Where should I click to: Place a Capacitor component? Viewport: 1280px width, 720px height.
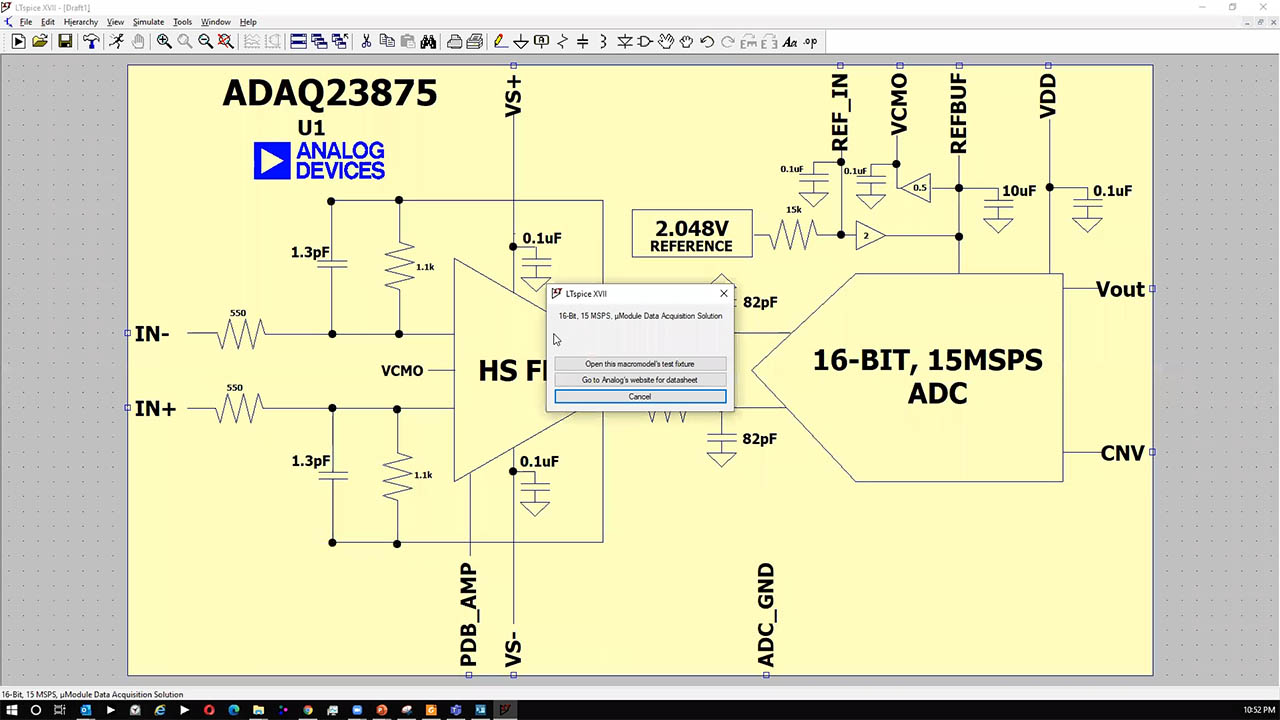coord(583,41)
